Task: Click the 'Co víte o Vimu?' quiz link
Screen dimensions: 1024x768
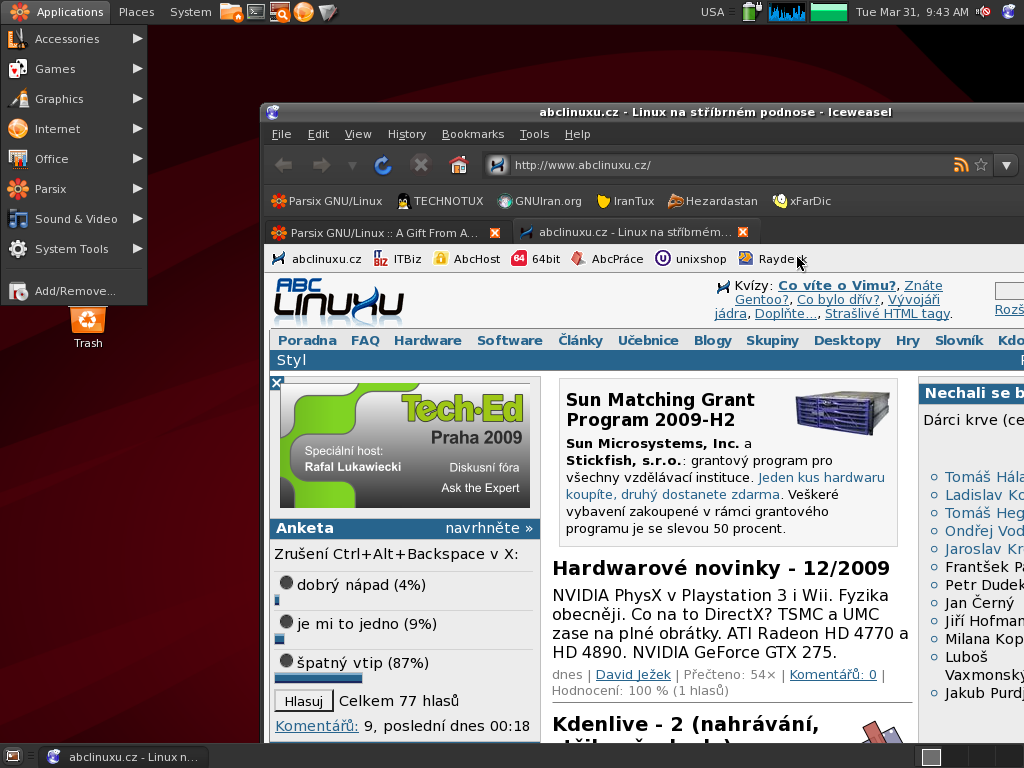Action: click(x=837, y=285)
